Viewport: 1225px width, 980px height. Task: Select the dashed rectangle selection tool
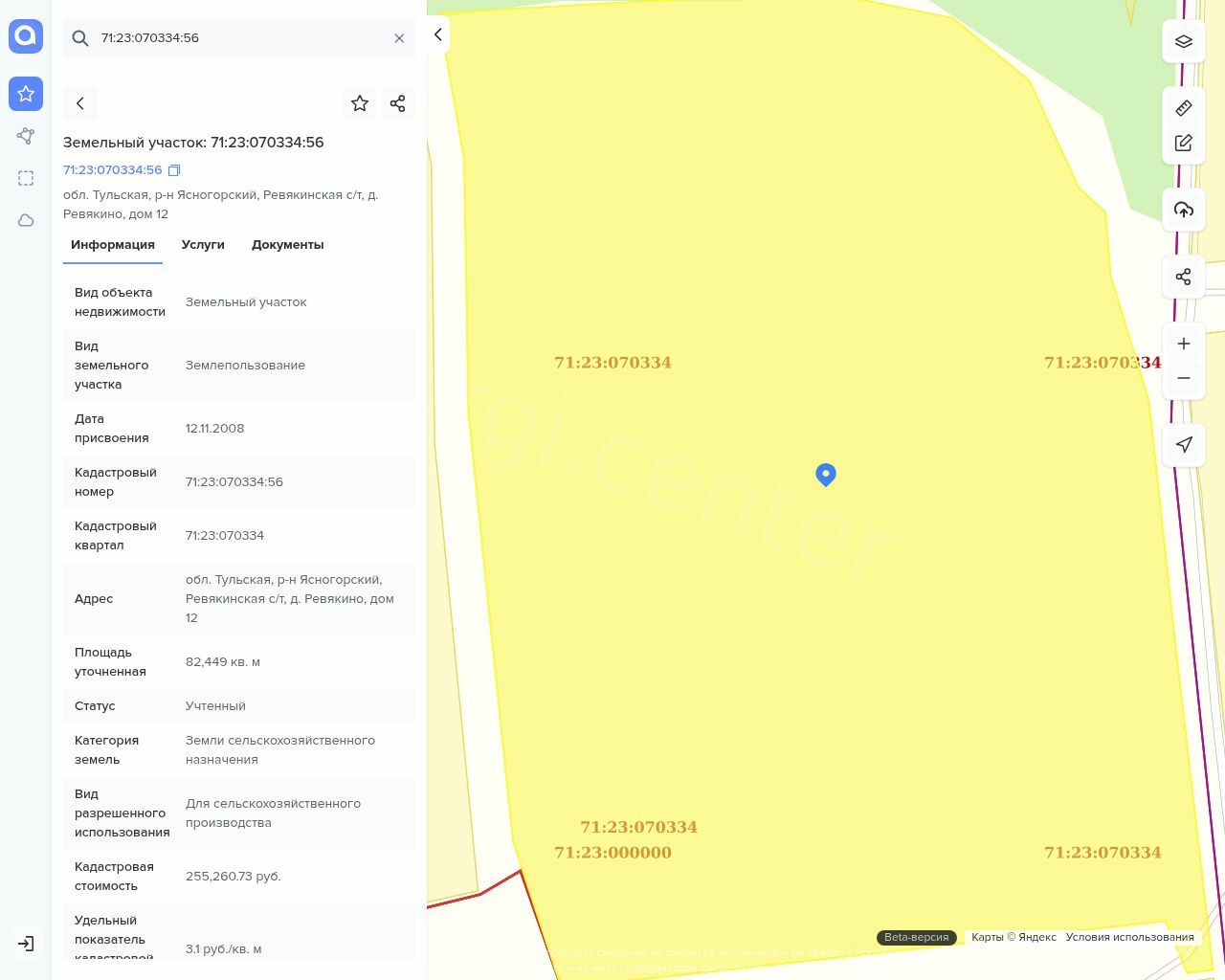[26, 178]
